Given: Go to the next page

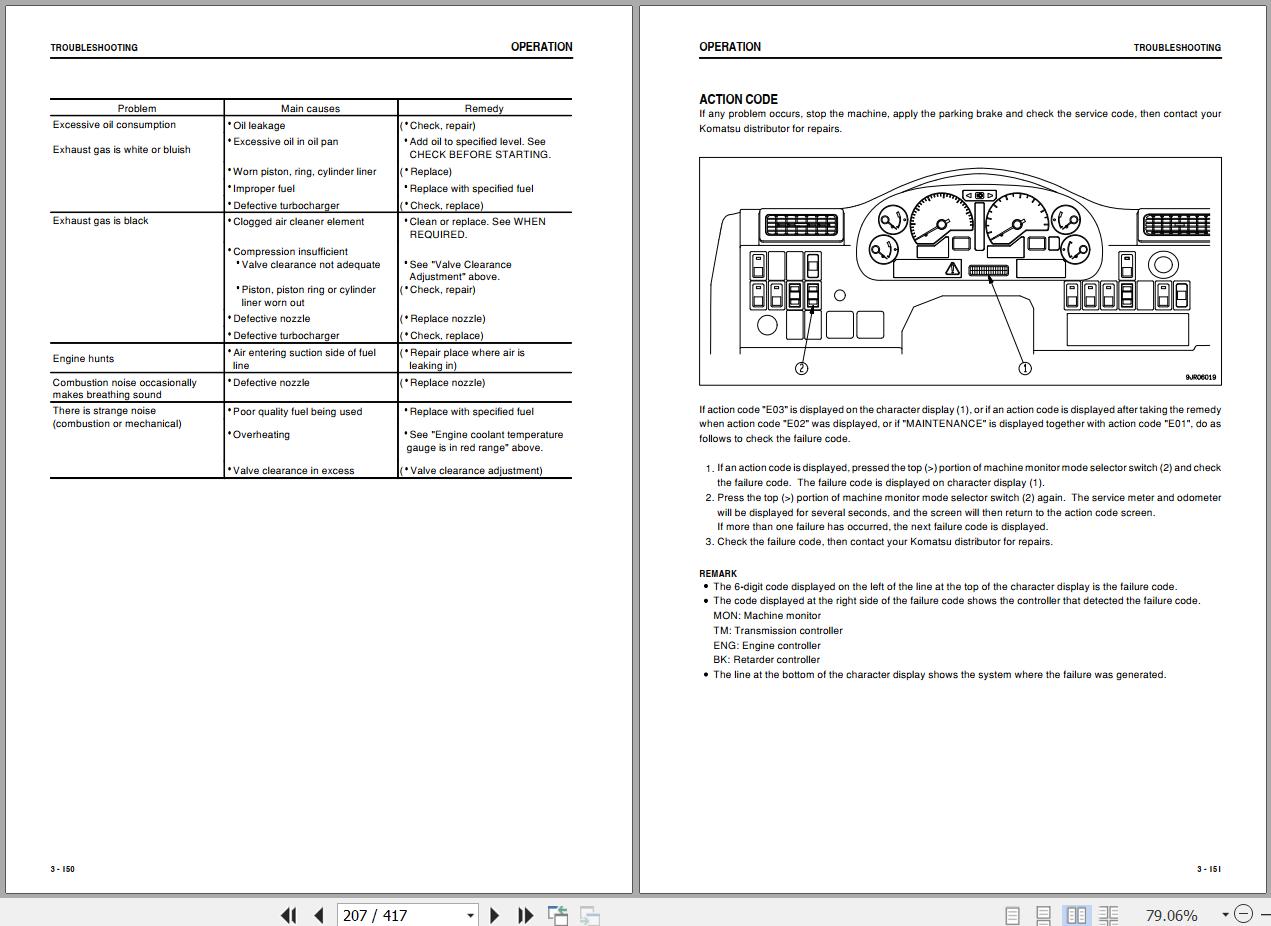Looking at the screenshot, I should click(x=494, y=915).
